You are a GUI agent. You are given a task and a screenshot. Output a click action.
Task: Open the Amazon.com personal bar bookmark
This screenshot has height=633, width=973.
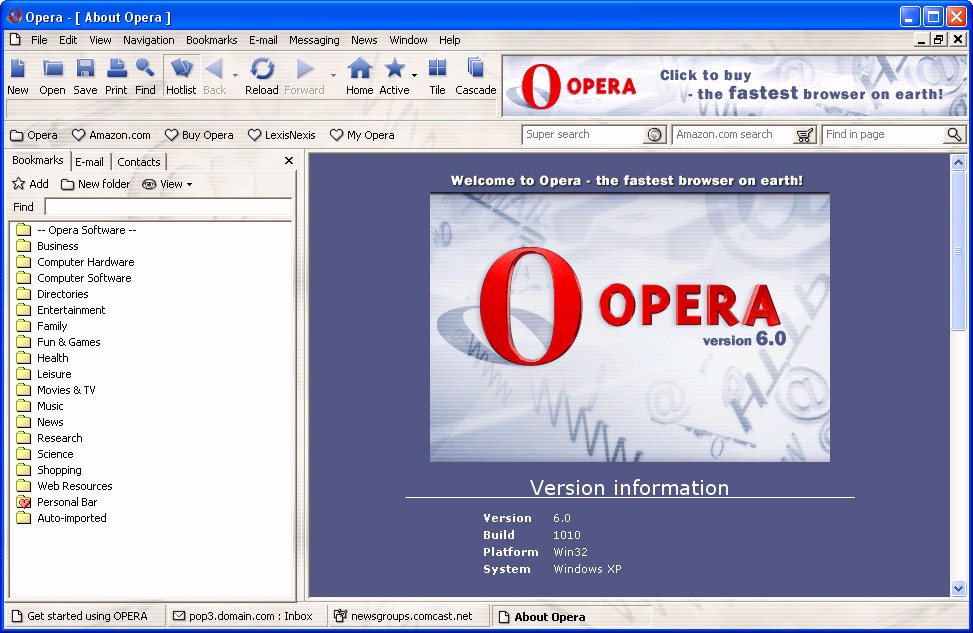pyautogui.click(x=111, y=135)
